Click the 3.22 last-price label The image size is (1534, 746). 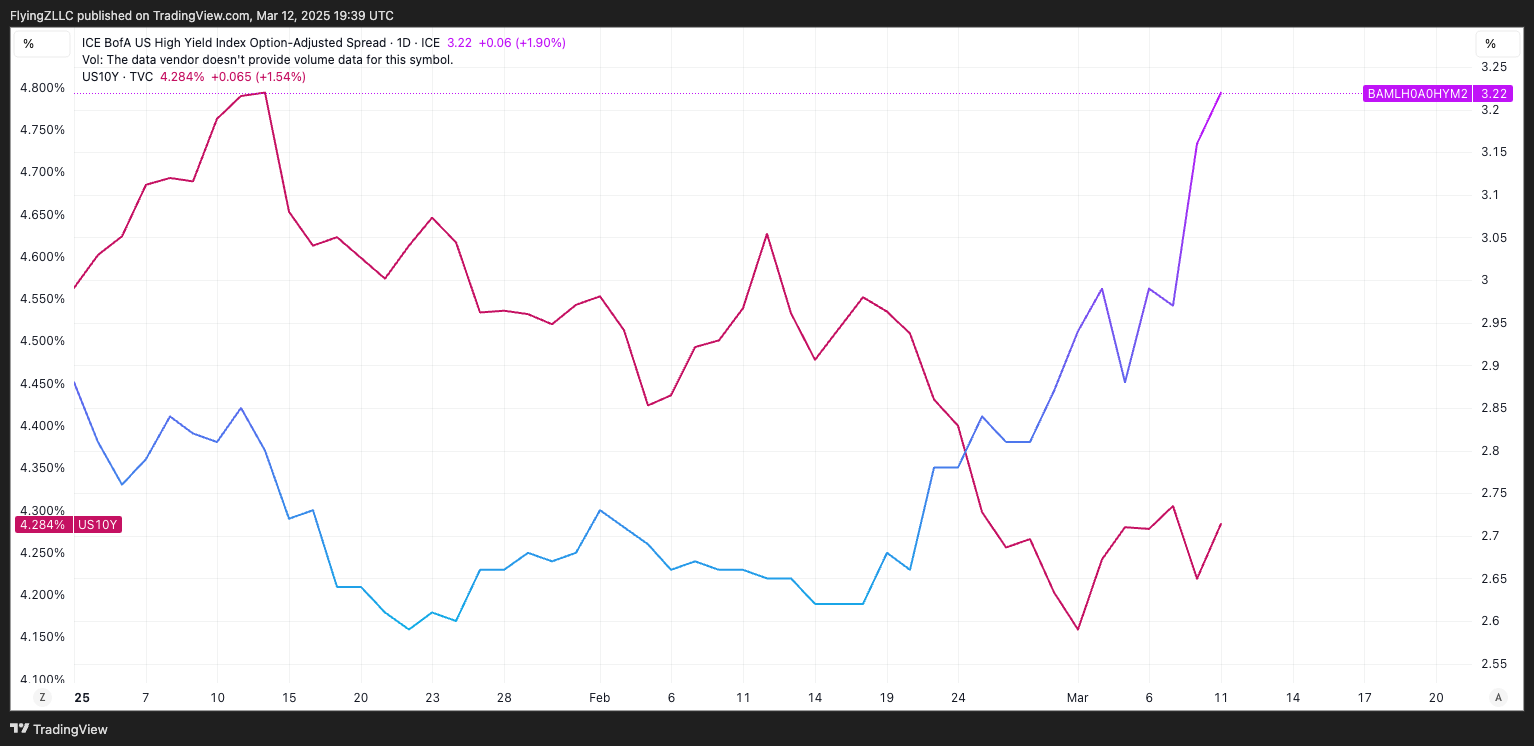point(1494,94)
